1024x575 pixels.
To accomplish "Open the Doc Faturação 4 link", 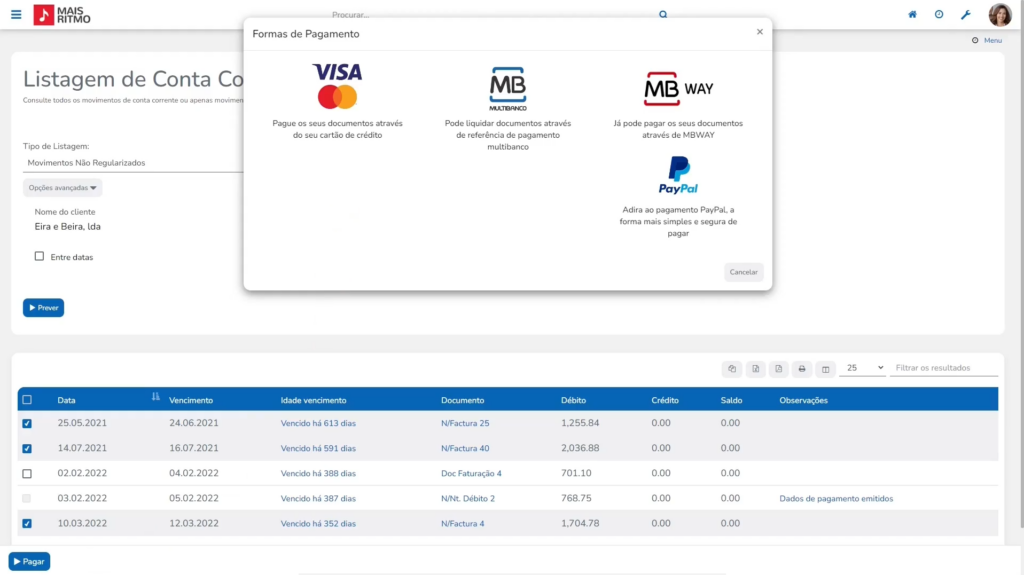I will [x=472, y=473].
